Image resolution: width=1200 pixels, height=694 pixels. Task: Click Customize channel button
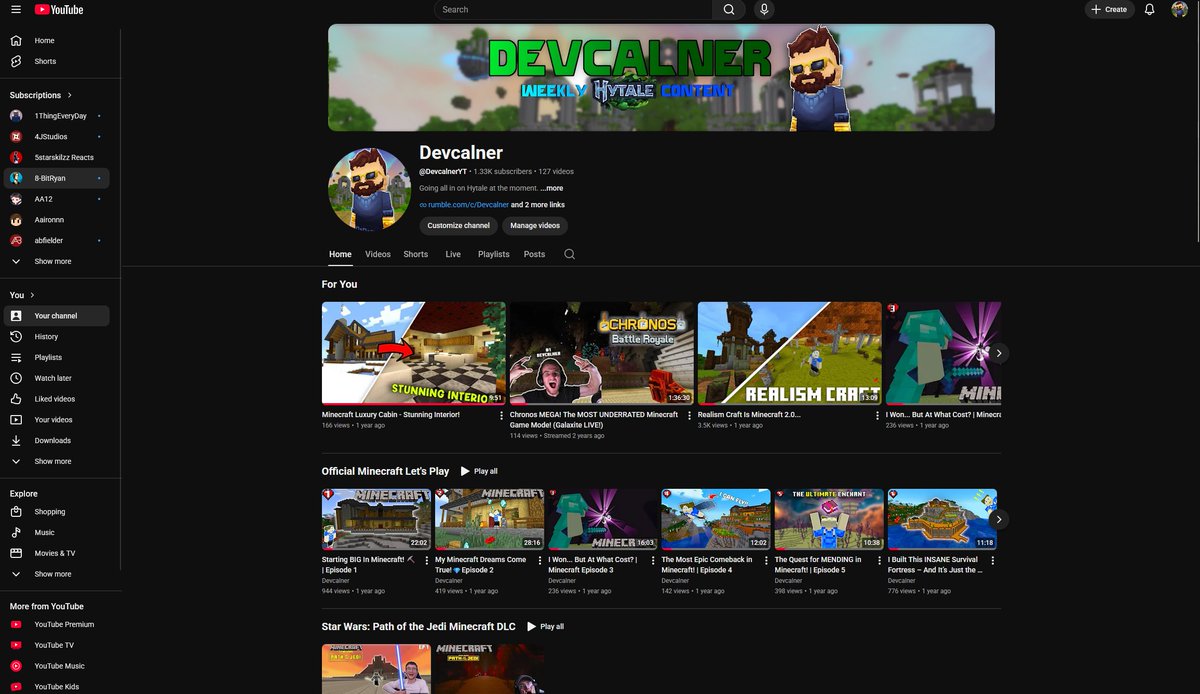tap(458, 226)
